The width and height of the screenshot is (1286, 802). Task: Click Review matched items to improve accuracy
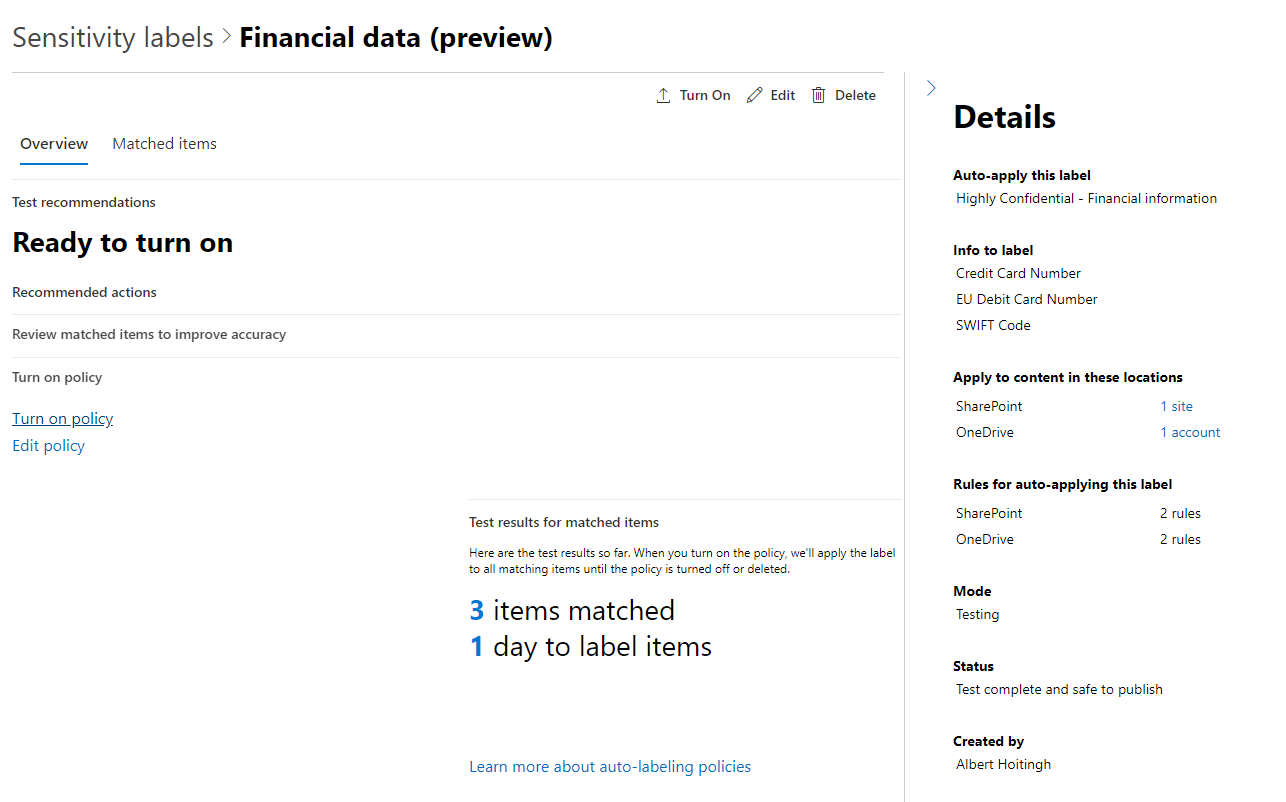coord(149,335)
